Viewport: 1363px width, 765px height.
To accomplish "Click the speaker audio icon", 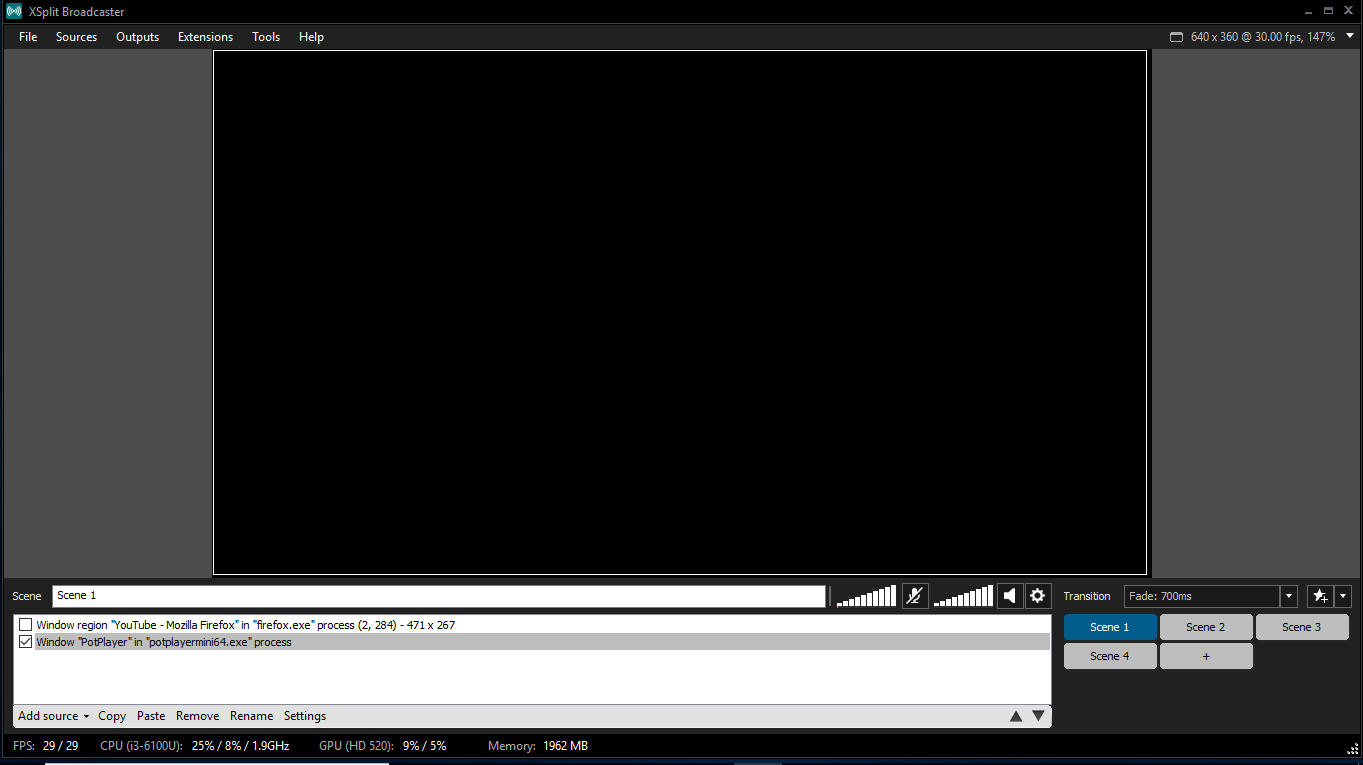I will pyautogui.click(x=1010, y=596).
